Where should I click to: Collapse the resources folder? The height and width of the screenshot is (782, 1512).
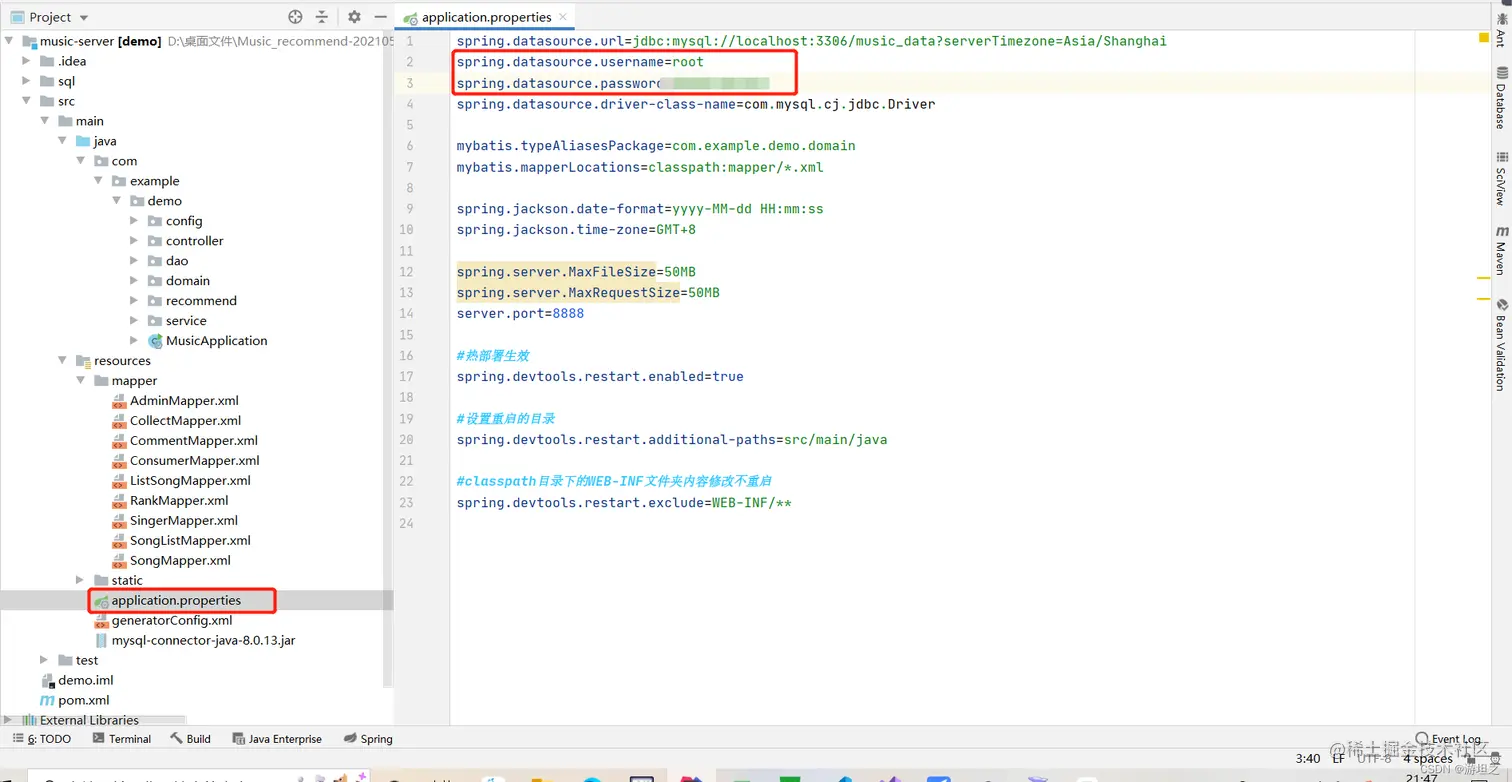tap(63, 361)
